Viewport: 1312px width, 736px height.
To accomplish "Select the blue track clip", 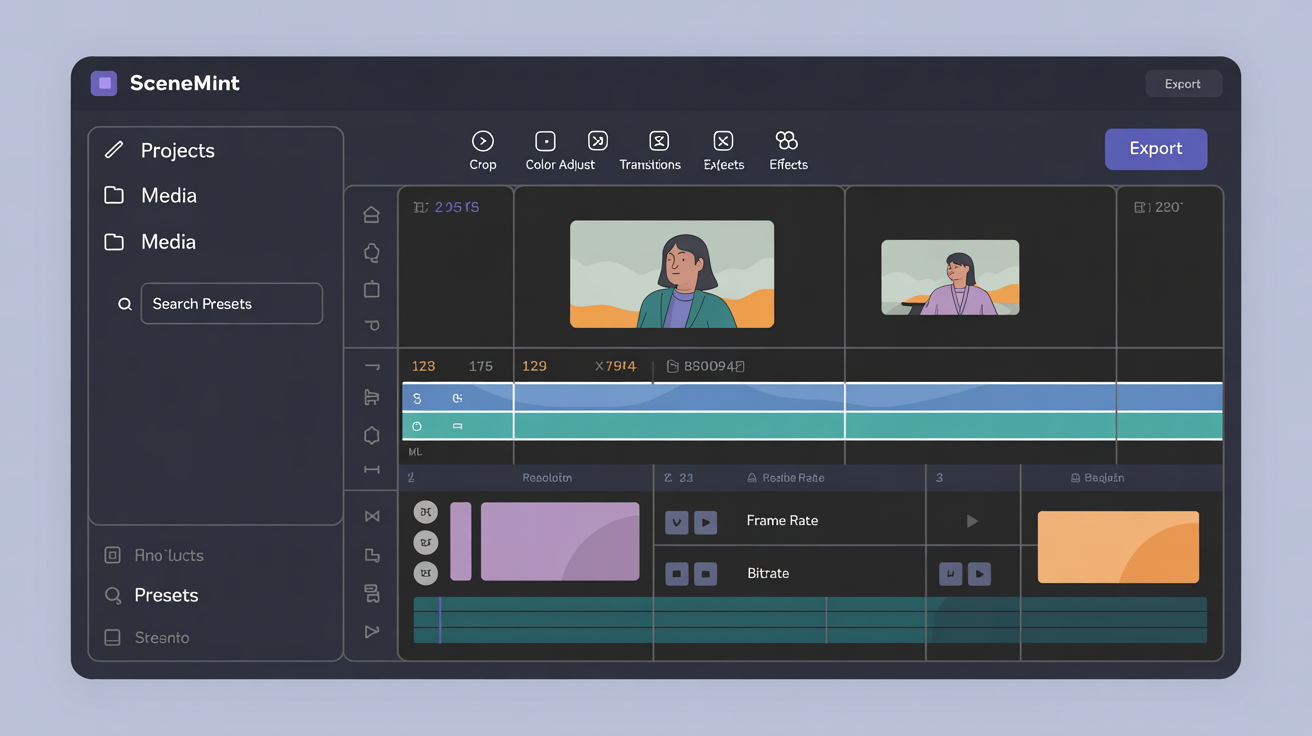I will click(812, 397).
